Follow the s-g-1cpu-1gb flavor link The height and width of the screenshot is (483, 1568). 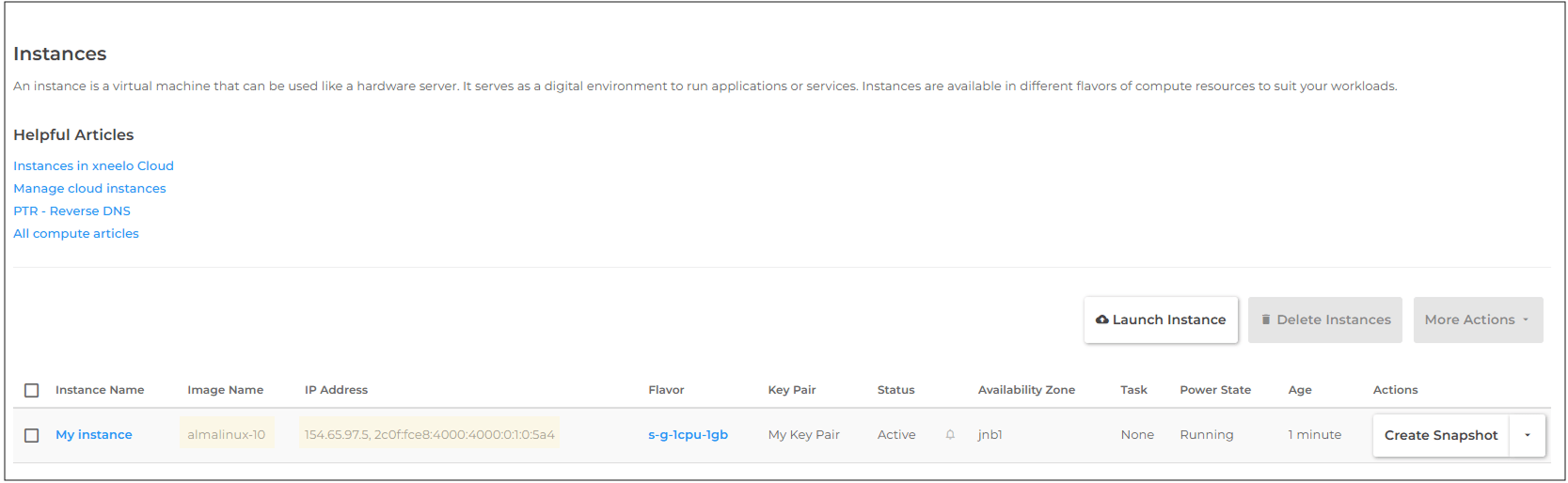(688, 435)
